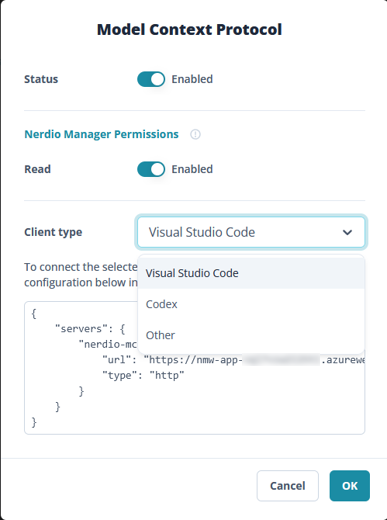Click the info icon beside Nerdio Manager Permissions

click(x=195, y=134)
